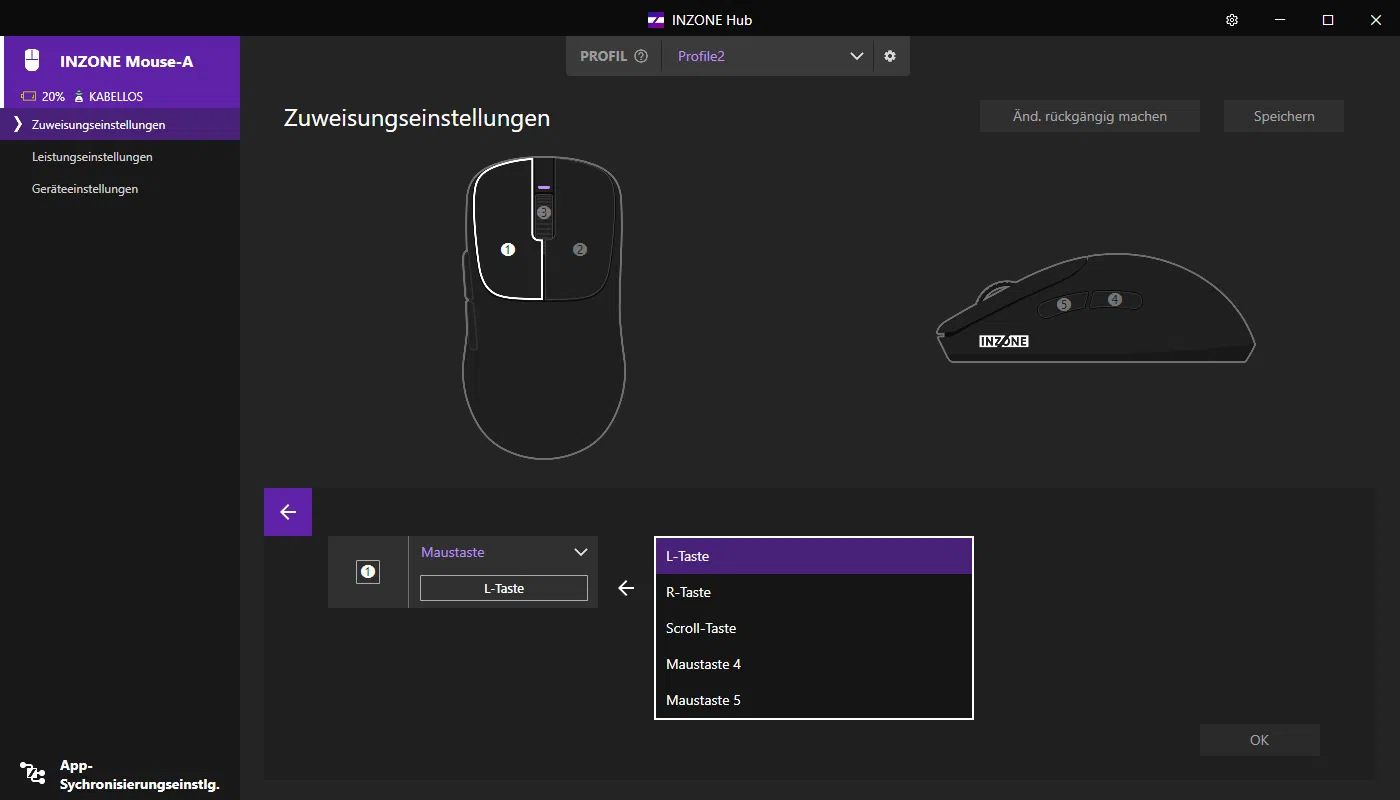
Task: Open Leistungseinstellungen in the sidebar
Action: 92,157
